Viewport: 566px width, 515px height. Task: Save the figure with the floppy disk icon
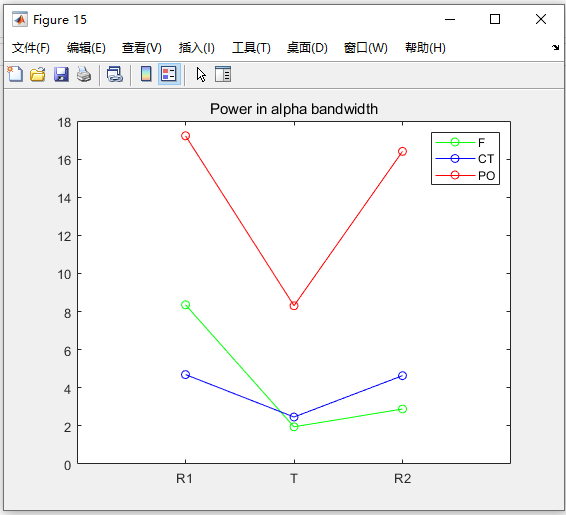[x=61, y=74]
